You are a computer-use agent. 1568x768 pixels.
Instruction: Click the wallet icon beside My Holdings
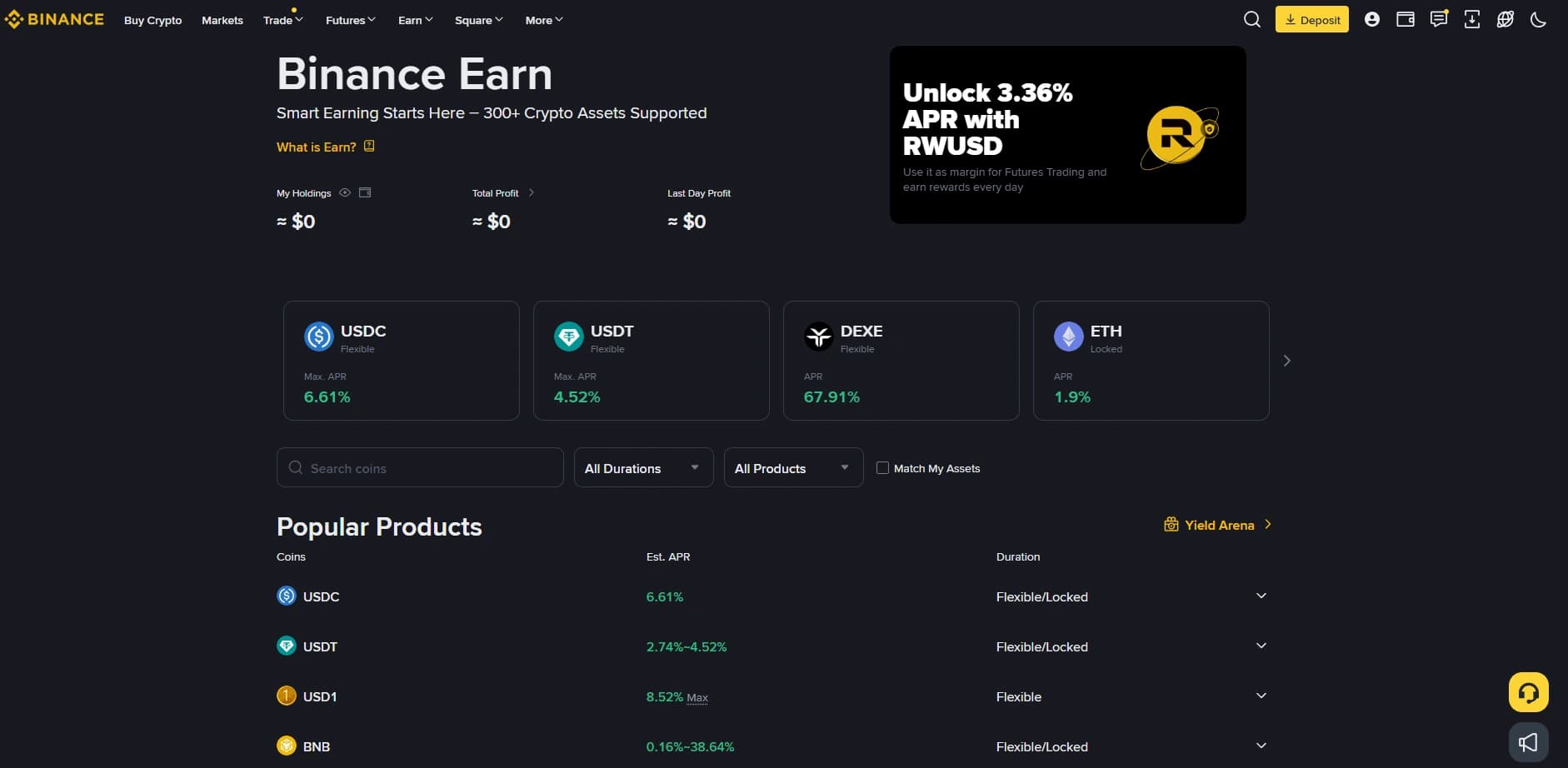364,192
